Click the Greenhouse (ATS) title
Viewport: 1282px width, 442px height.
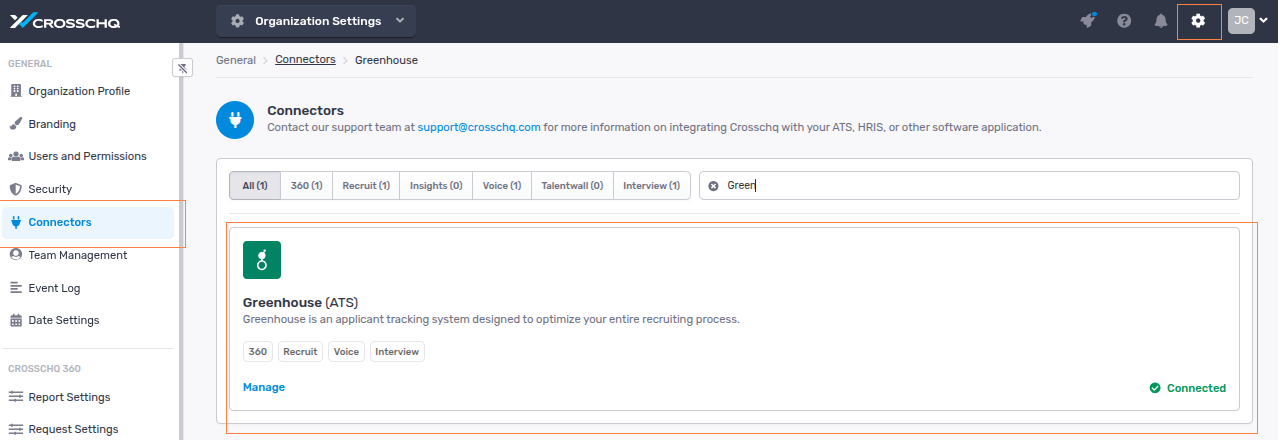[x=300, y=302]
